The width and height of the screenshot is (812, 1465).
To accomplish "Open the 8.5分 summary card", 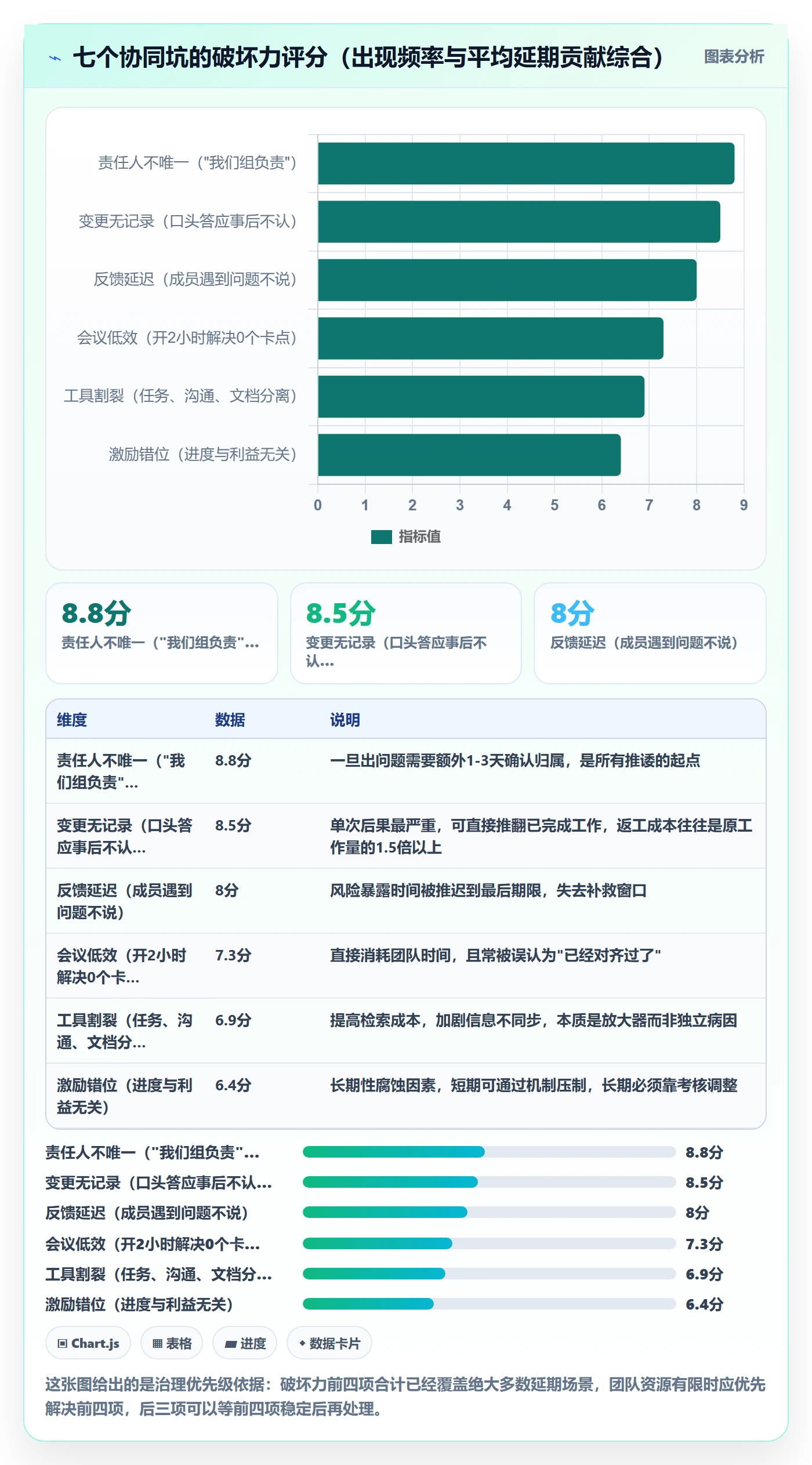I will pyautogui.click(x=406, y=633).
